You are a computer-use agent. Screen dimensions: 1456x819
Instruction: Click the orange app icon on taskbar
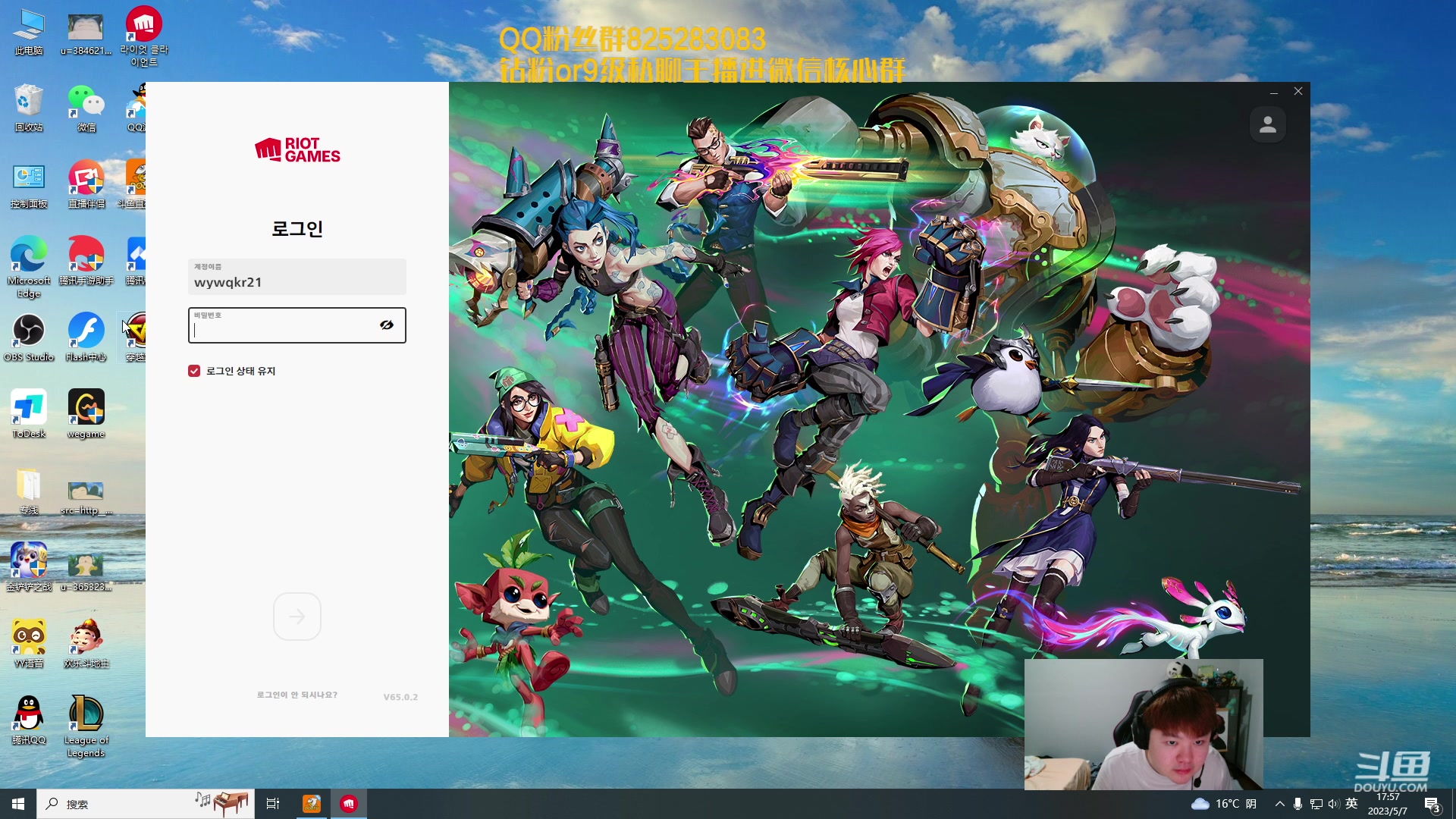312,804
